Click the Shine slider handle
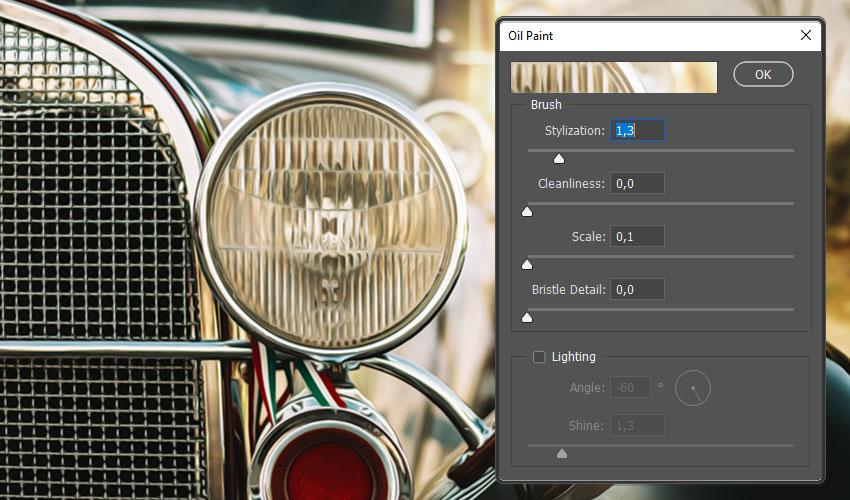The height and width of the screenshot is (500, 850). 562,453
